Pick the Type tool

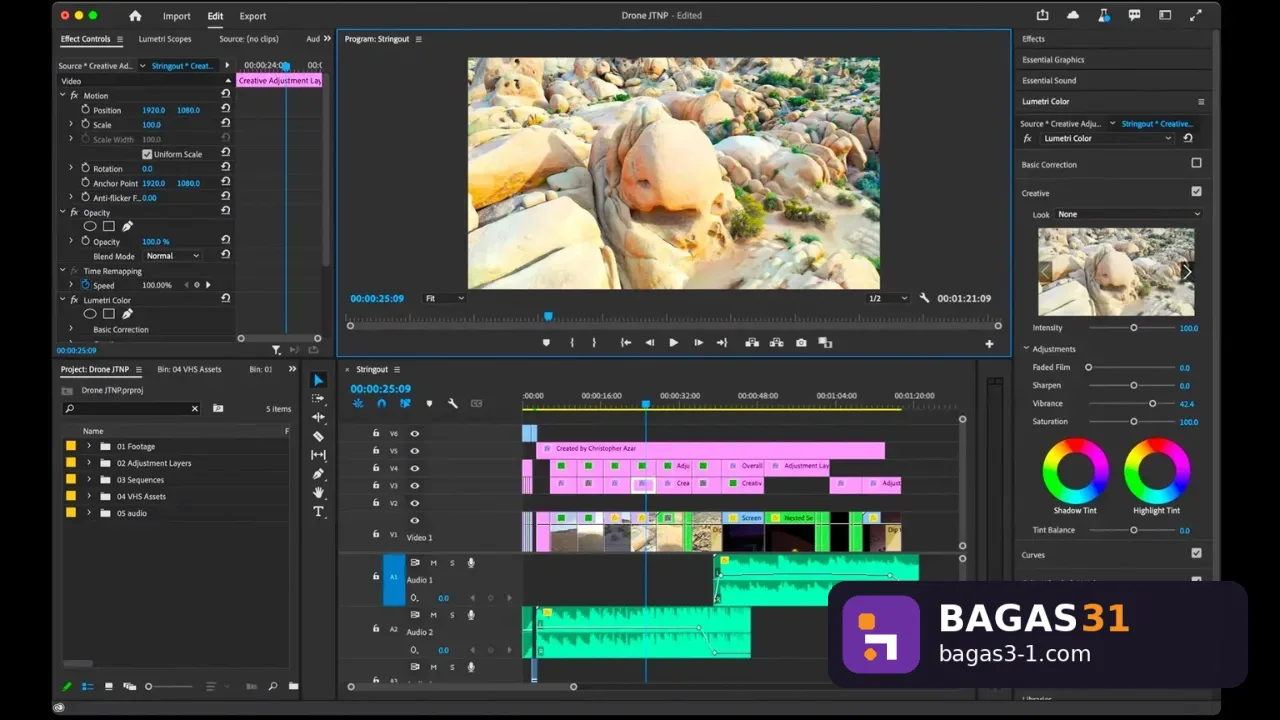tap(318, 511)
